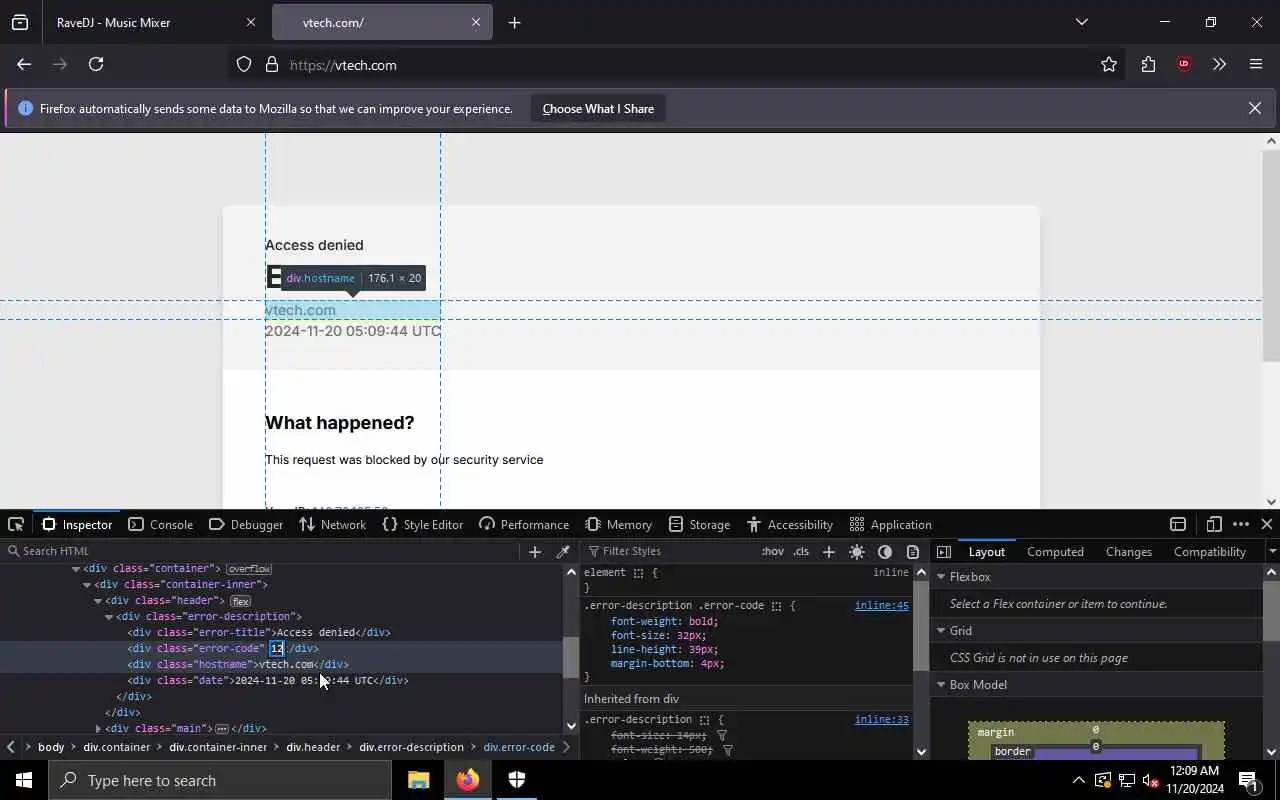Screen dimensions: 1280x800
Task: Open the Extensions puzzle icon
Action: coord(1148,65)
